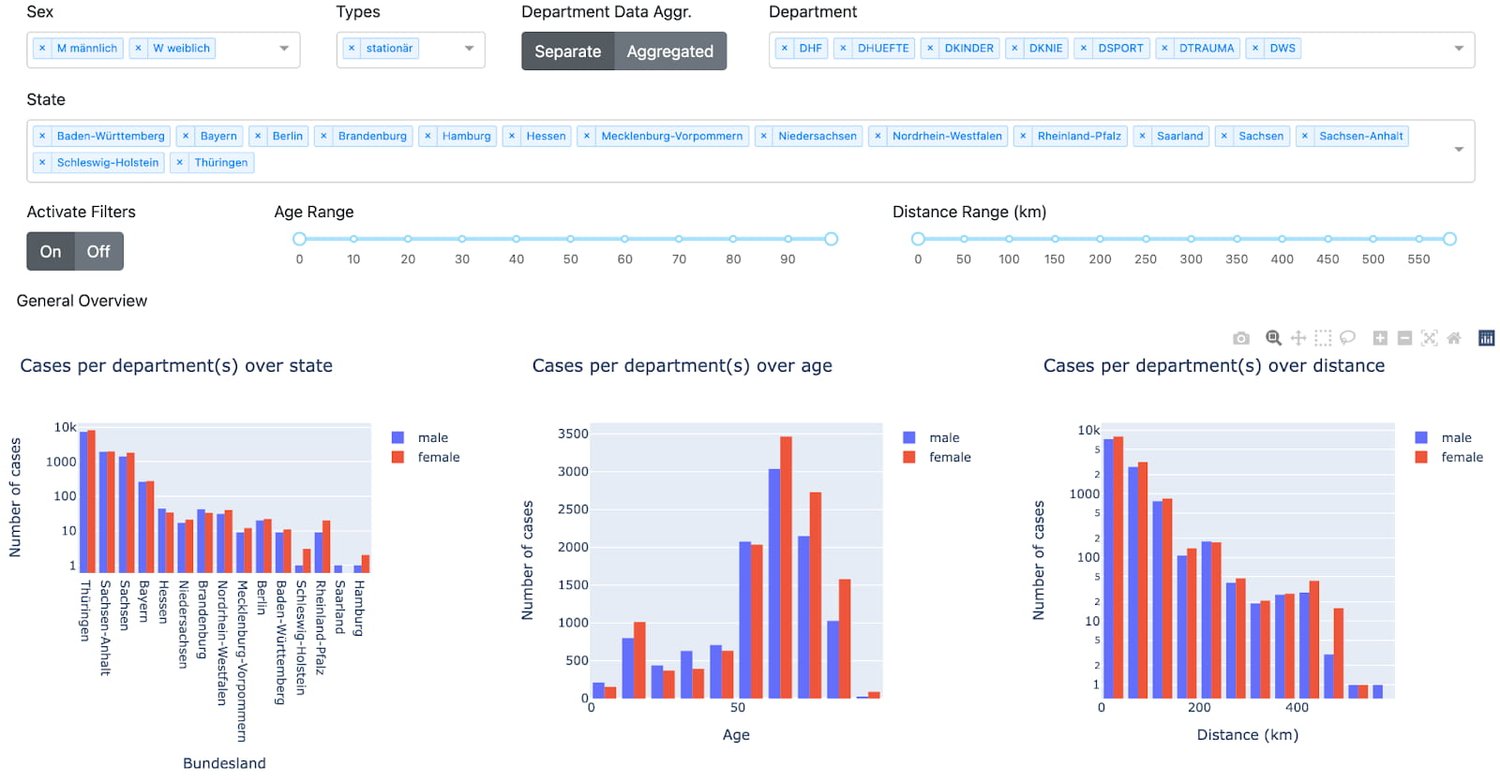Remove Rheinland-Pfalz state tag
This screenshot has width=1500, height=780.
point(1023,136)
